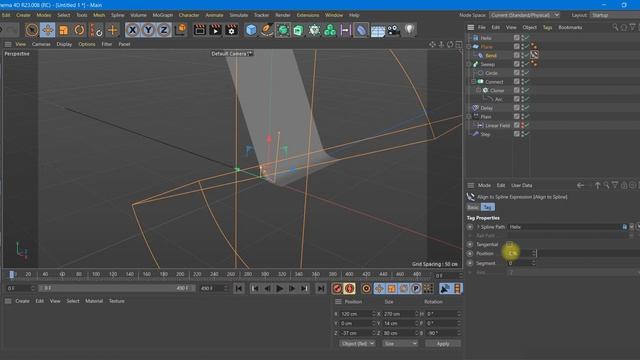640x360 pixels.
Task: Toggle Autokeying button
Action: coord(349,289)
